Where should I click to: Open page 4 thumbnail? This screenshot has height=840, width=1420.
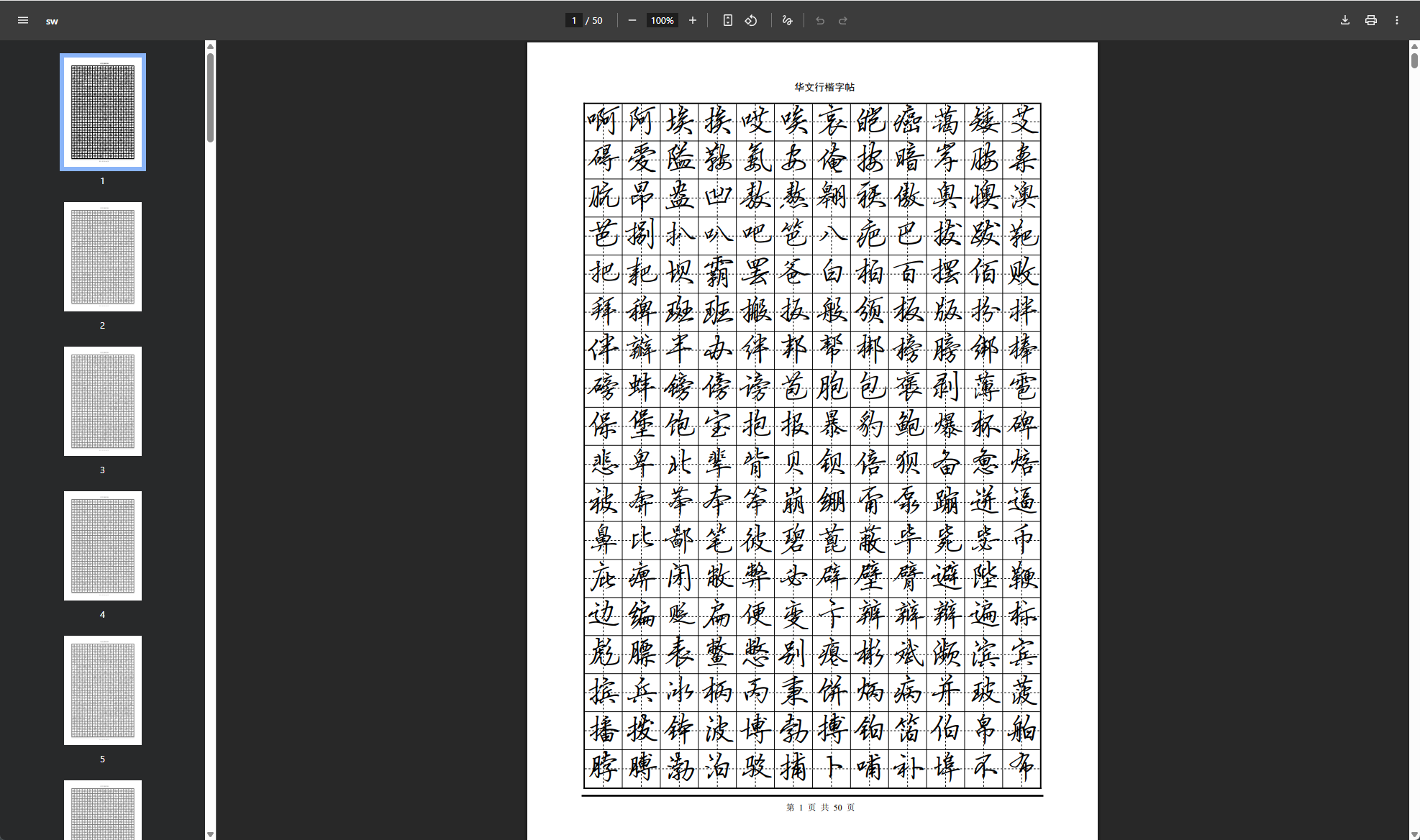(x=103, y=546)
